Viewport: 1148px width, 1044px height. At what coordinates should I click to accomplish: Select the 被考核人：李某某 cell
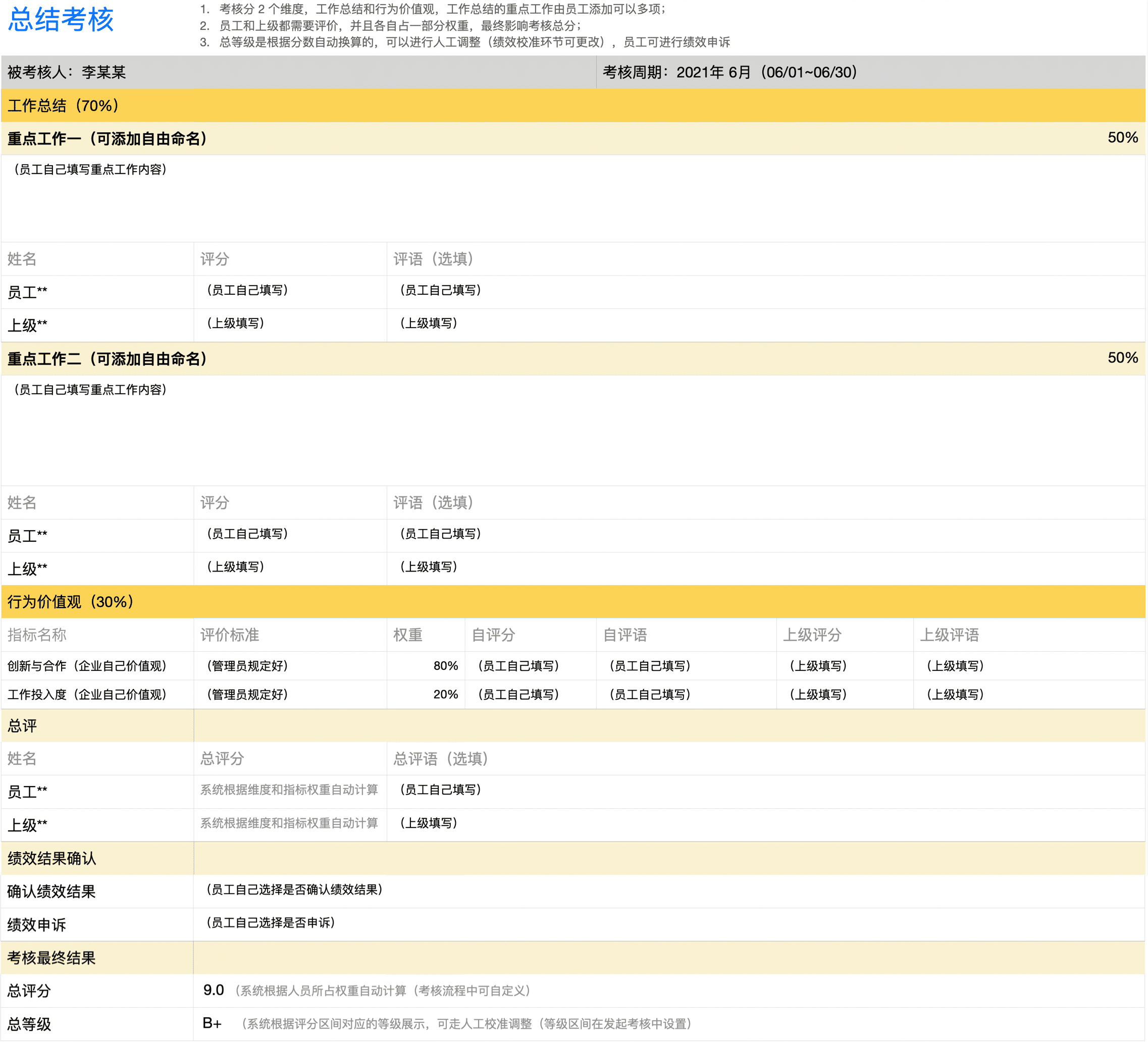[298, 72]
